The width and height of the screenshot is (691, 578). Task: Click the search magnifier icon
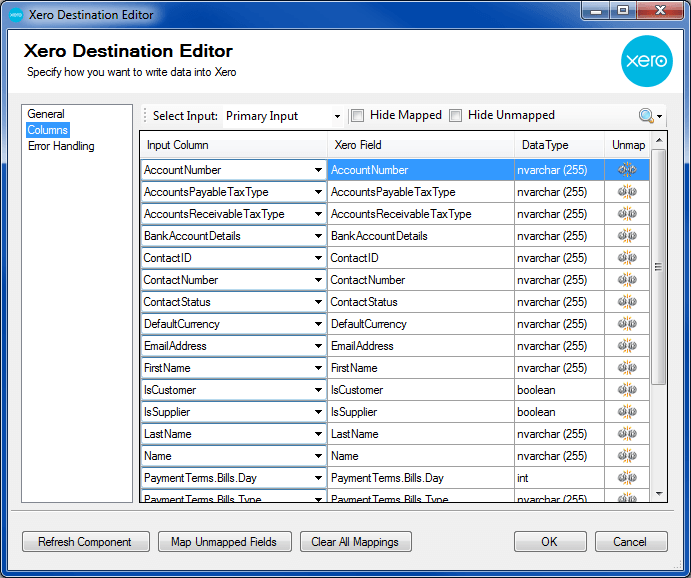tap(646, 116)
